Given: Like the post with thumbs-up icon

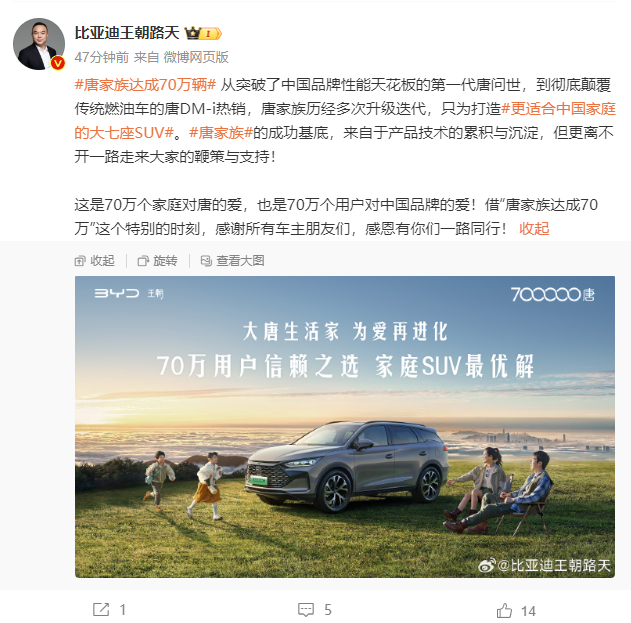Looking at the screenshot, I should pyautogui.click(x=504, y=610).
